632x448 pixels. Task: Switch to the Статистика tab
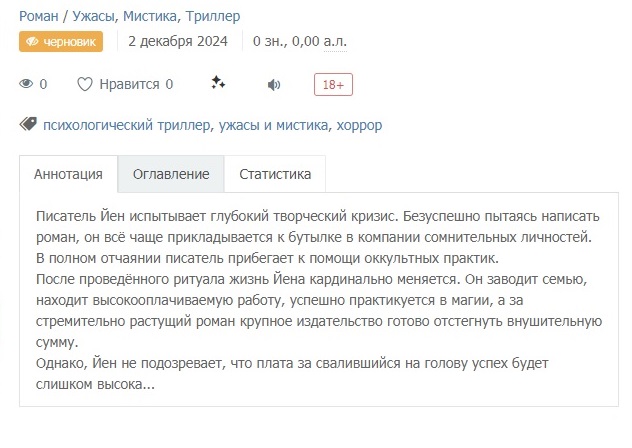click(275, 174)
